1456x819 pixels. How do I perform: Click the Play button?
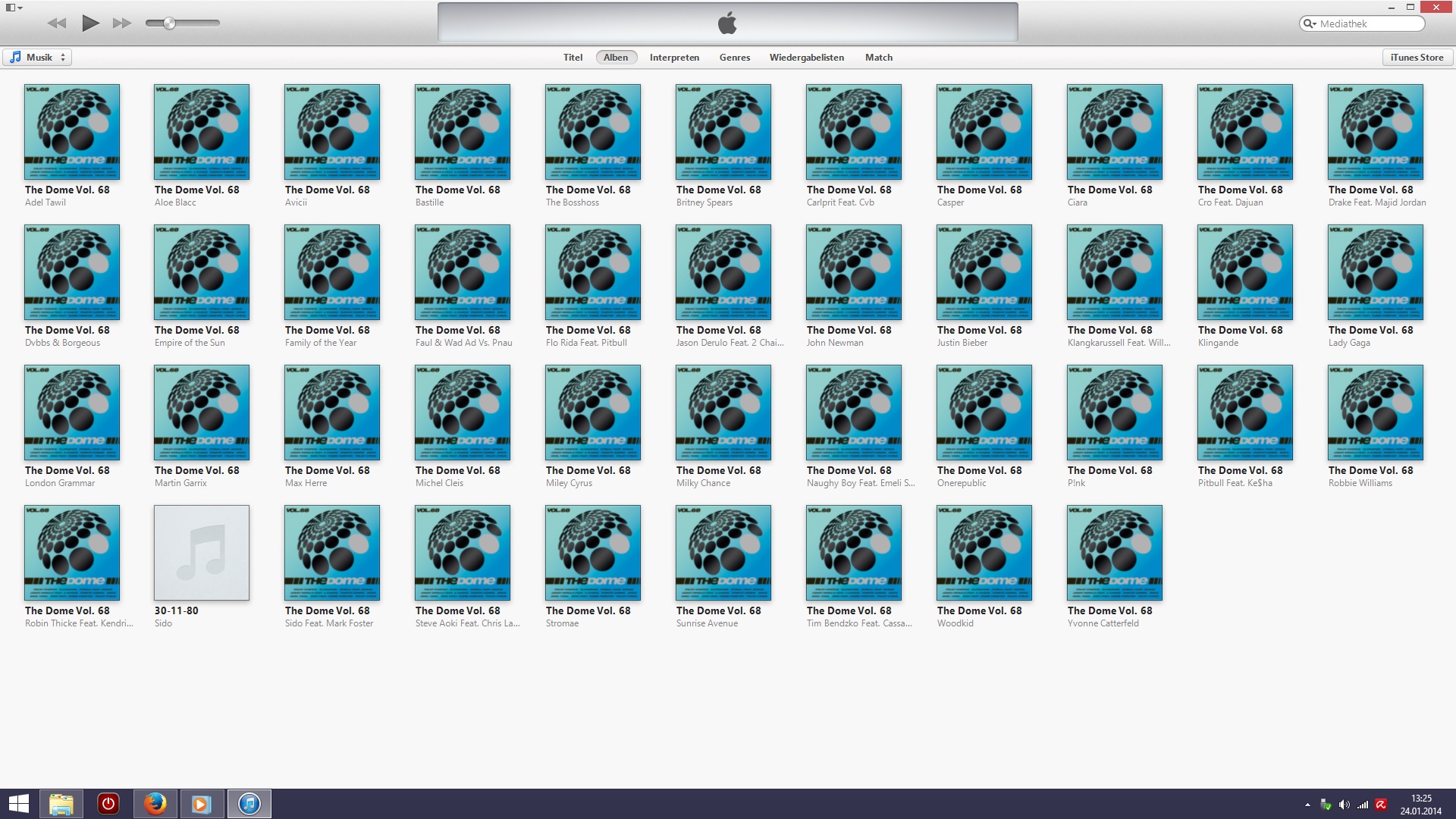[x=90, y=23]
